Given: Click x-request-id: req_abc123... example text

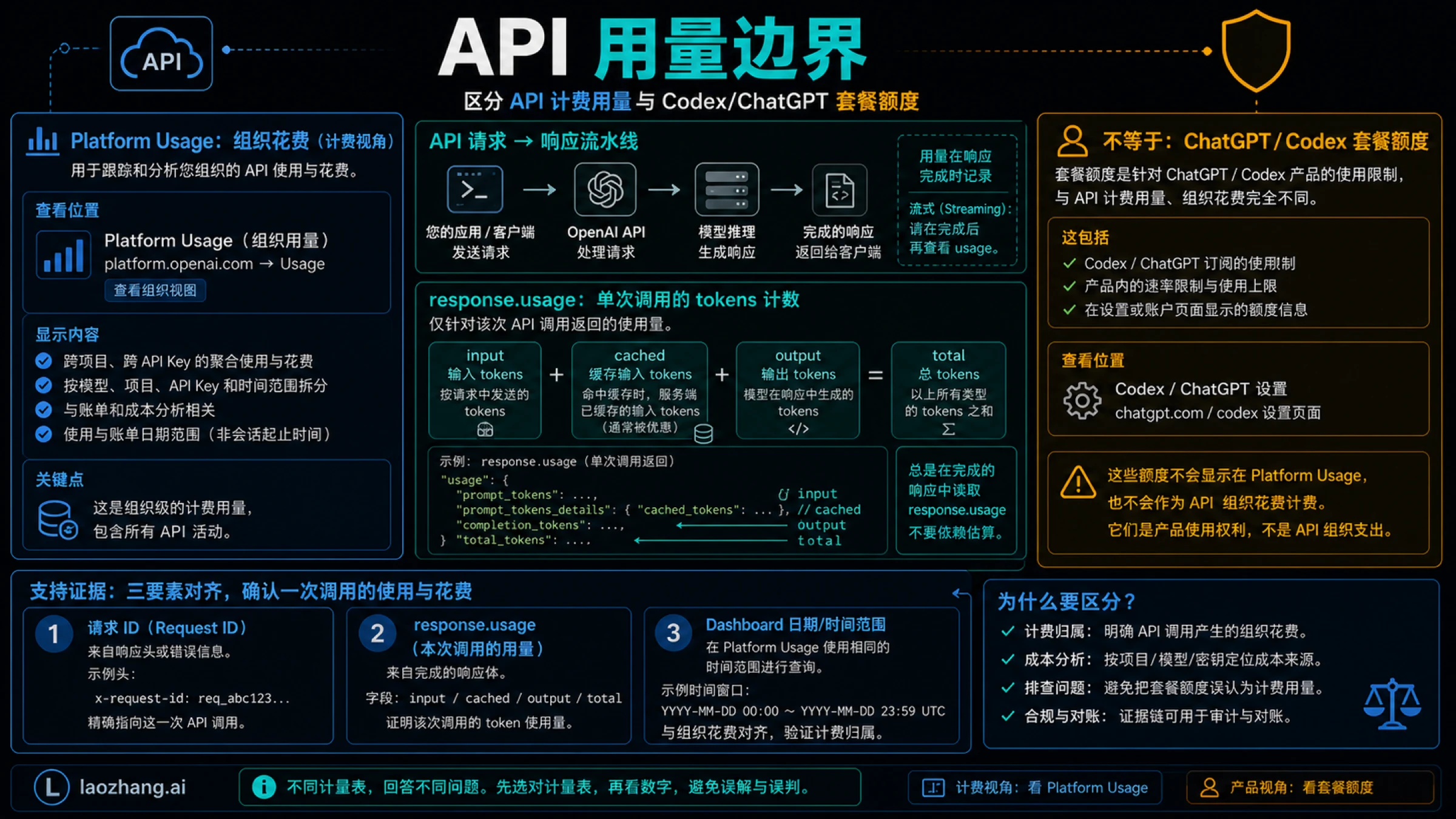Looking at the screenshot, I should coord(192,698).
